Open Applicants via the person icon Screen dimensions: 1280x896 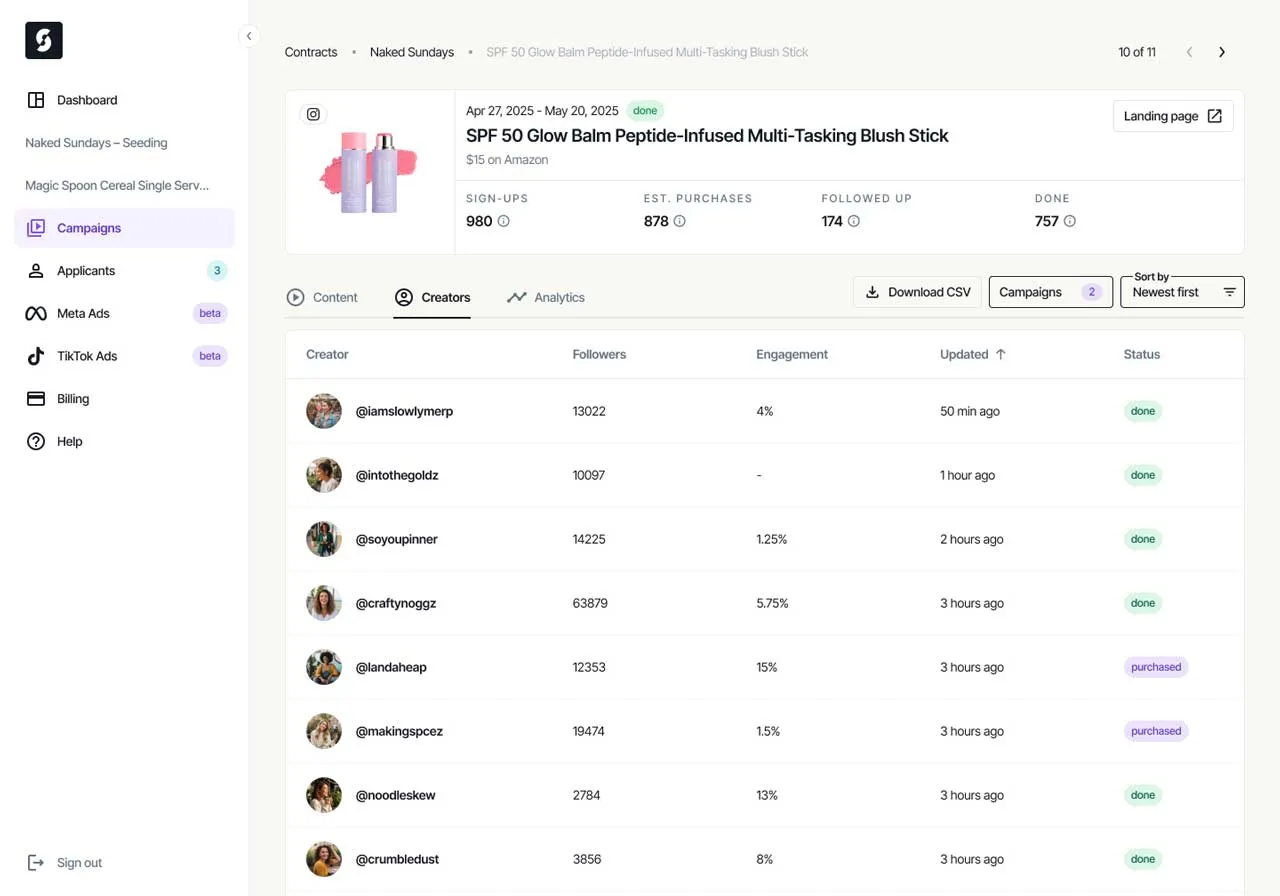(x=36, y=270)
